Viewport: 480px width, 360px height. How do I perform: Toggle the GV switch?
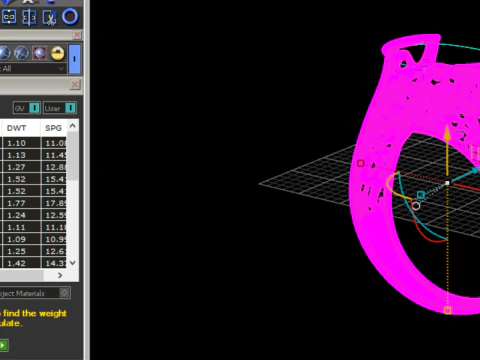(x=27, y=108)
